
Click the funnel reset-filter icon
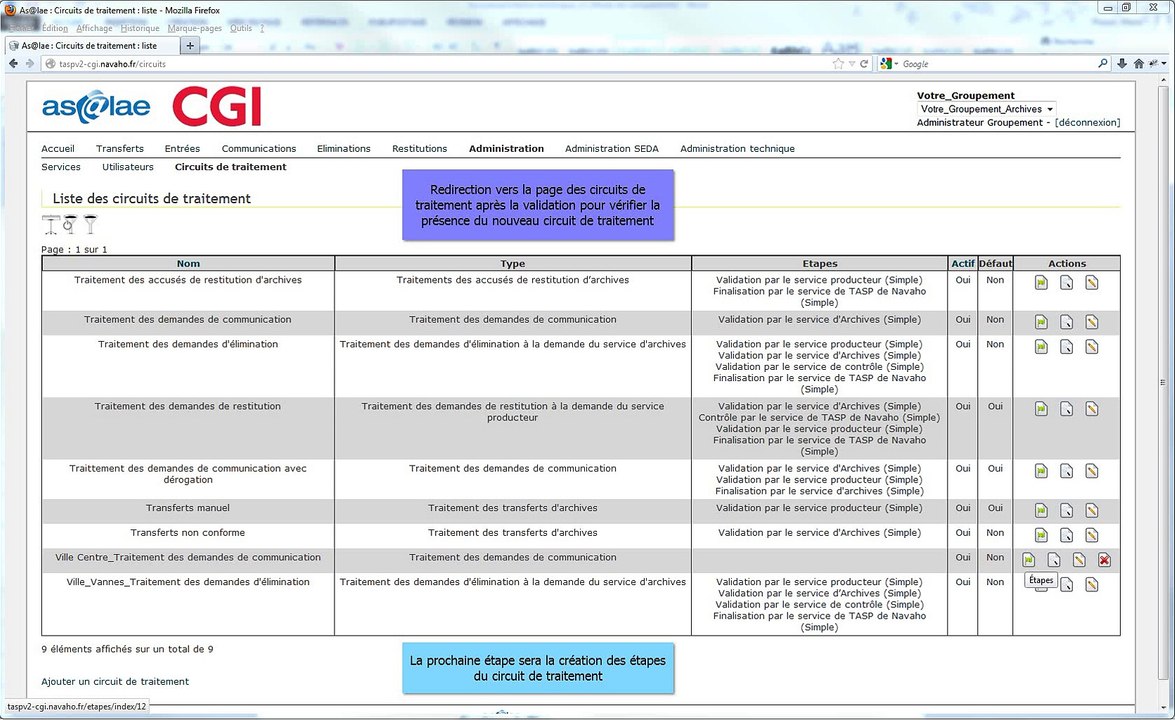(70, 224)
